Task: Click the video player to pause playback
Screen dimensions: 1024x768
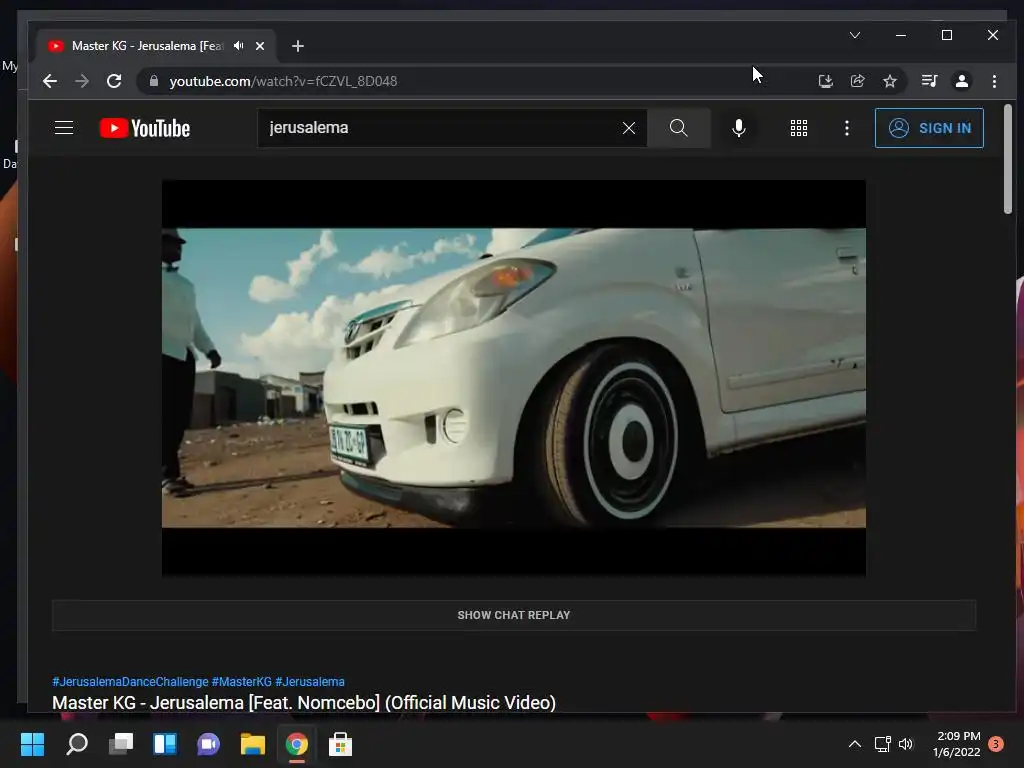Action: [x=514, y=378]
